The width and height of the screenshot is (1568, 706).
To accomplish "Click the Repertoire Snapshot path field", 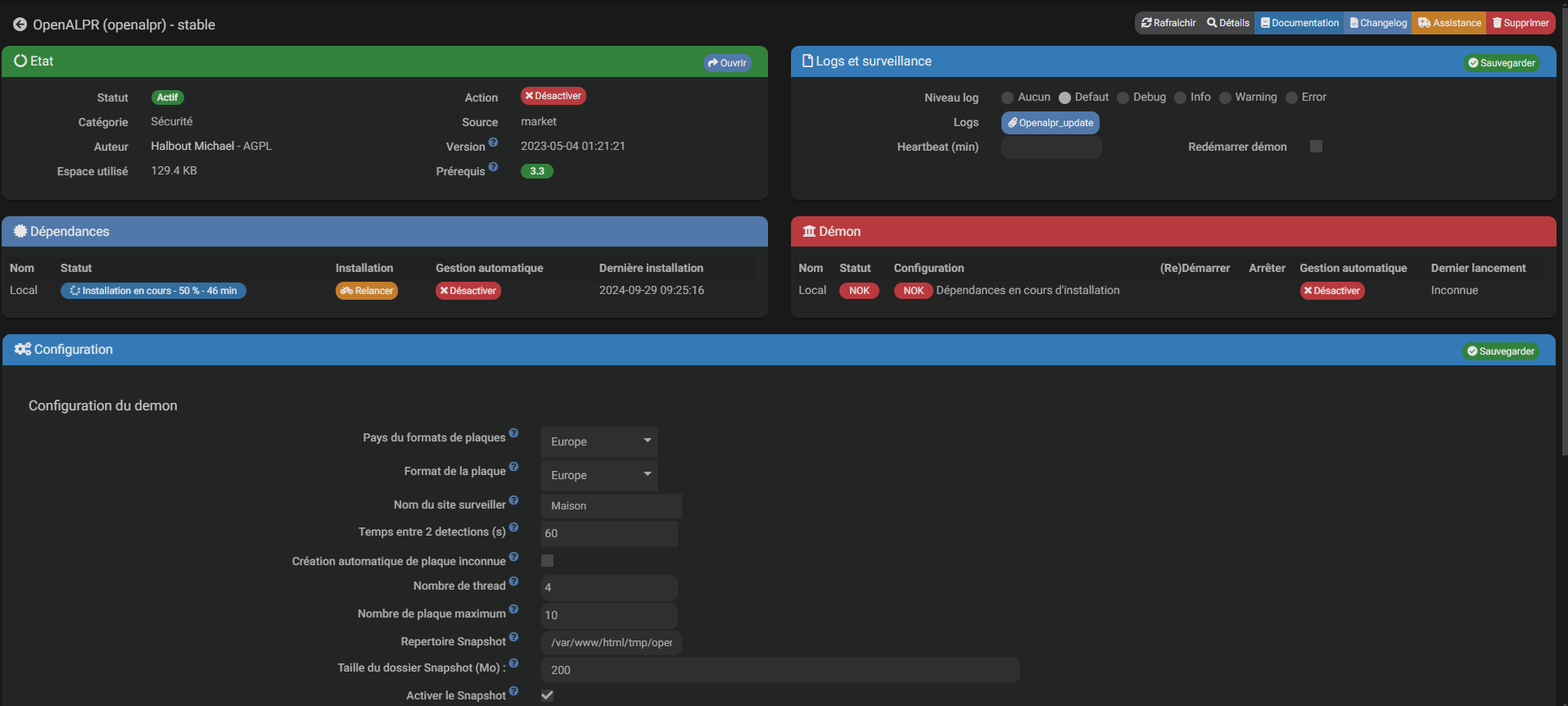I will pos(611,642).
